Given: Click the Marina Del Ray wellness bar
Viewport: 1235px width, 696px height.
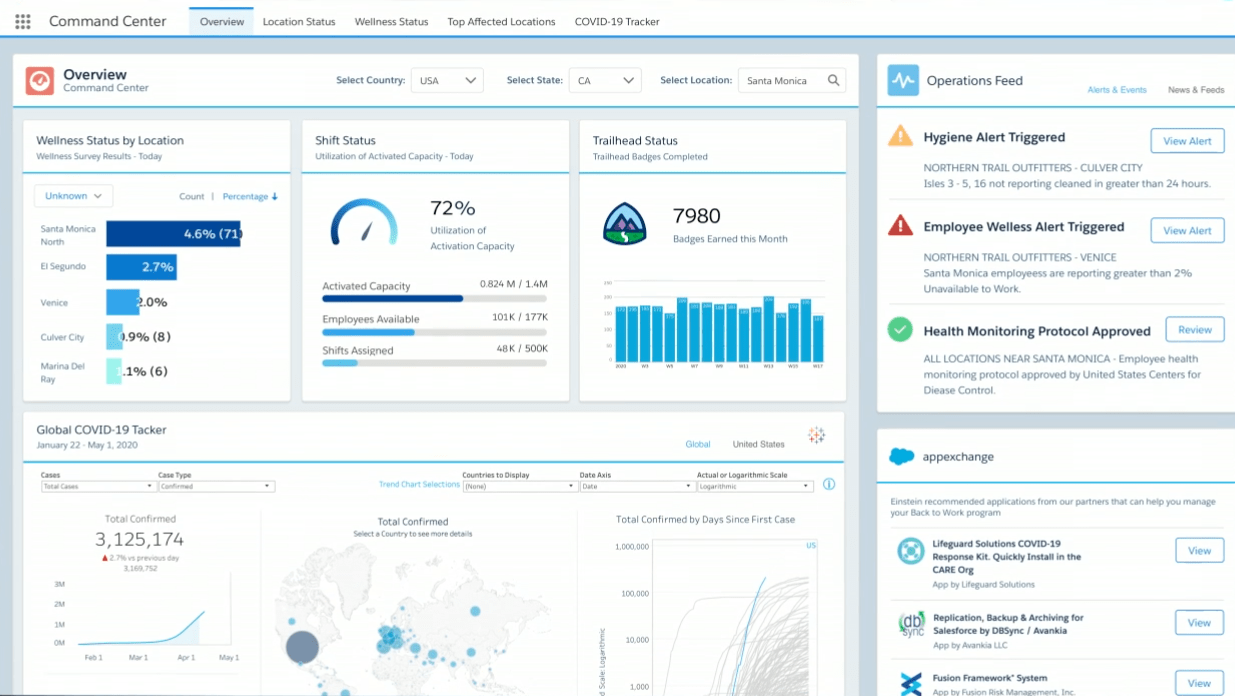Looking at the screenshot, I should pos(114,371).
